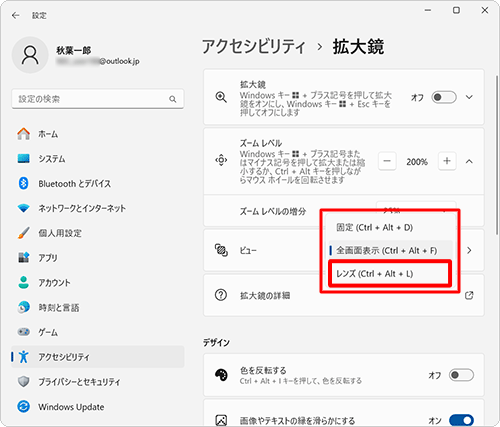Click the 200% zoom value
Screen dimensions: 500x427
coord(417,162)
